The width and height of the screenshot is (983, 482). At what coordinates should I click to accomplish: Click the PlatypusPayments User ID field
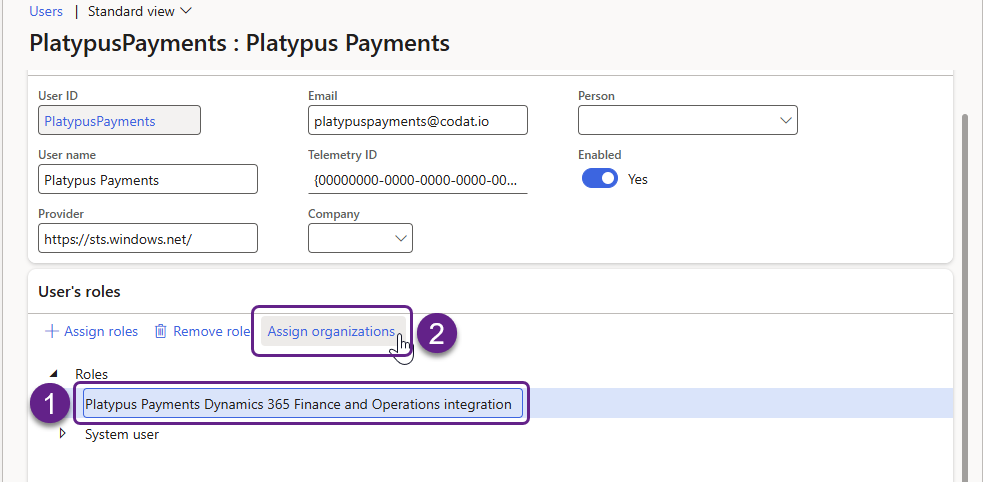pyautogui.click(x=119, y=121)
